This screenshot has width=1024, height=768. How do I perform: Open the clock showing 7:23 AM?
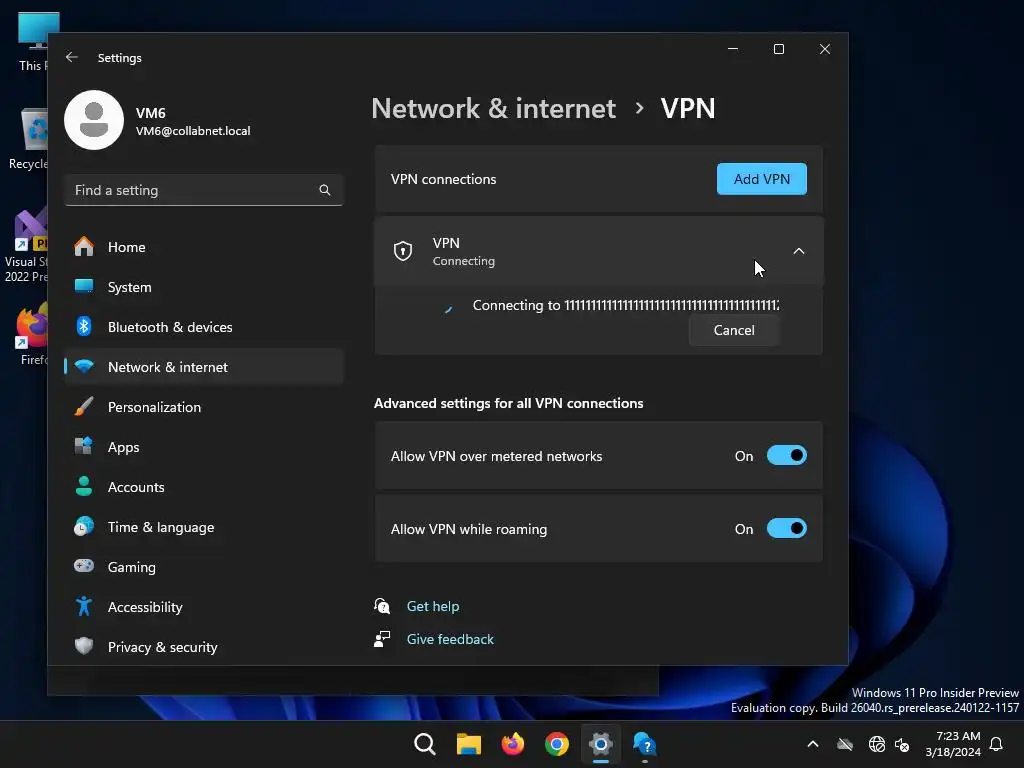953,744
